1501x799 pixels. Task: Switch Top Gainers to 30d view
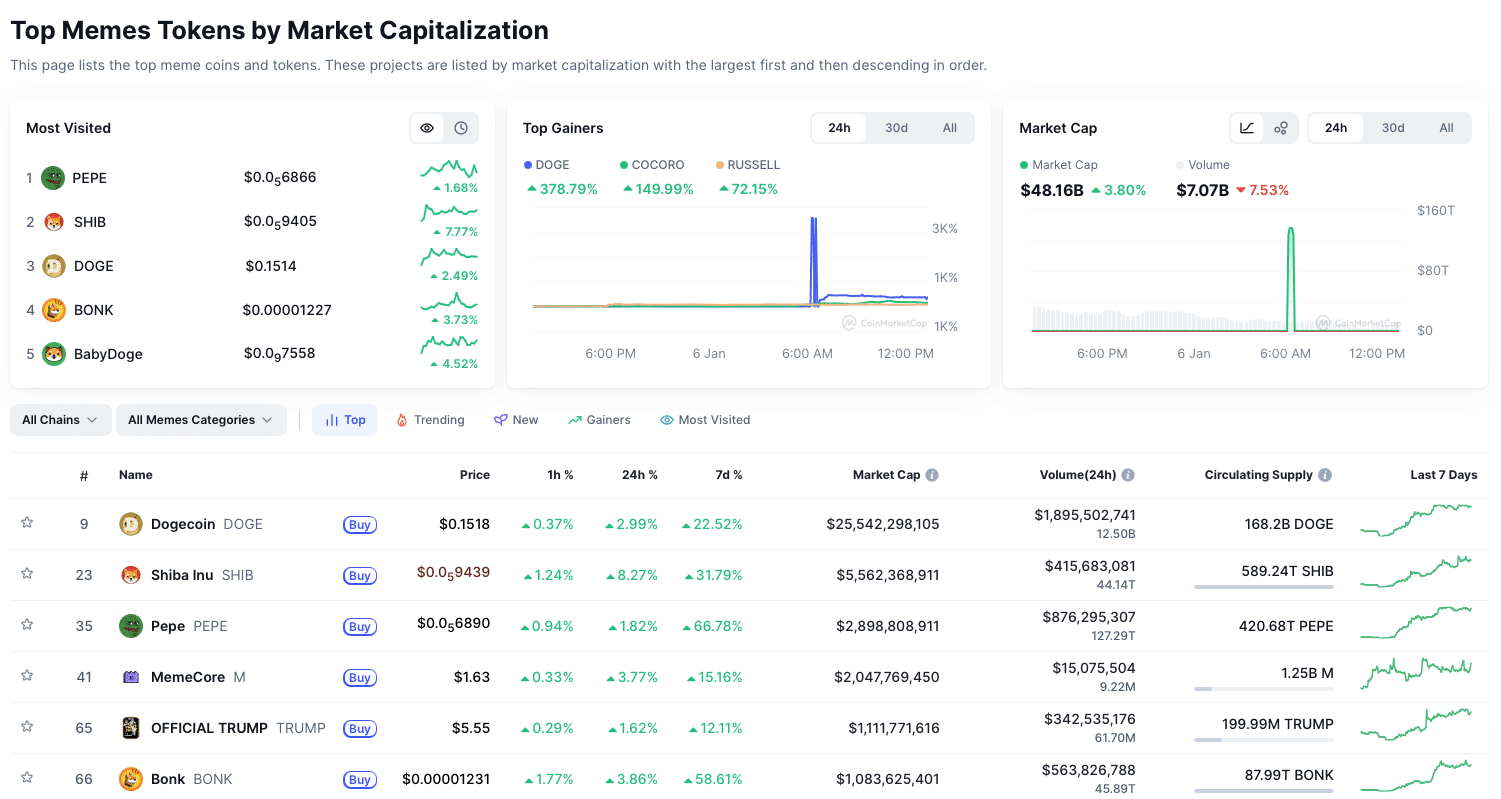[896, 128]
